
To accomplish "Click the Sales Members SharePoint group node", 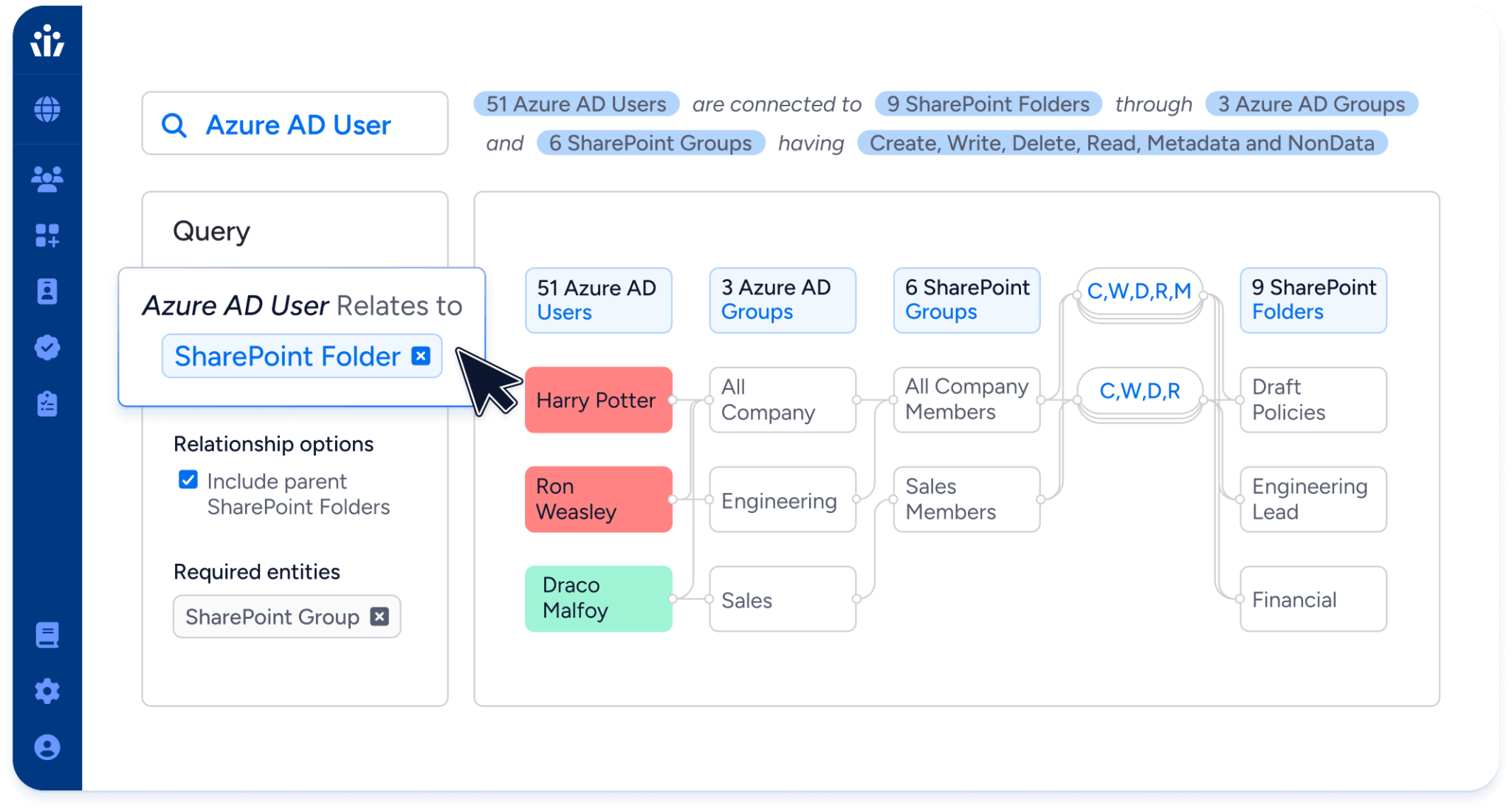I will point(966,499).
